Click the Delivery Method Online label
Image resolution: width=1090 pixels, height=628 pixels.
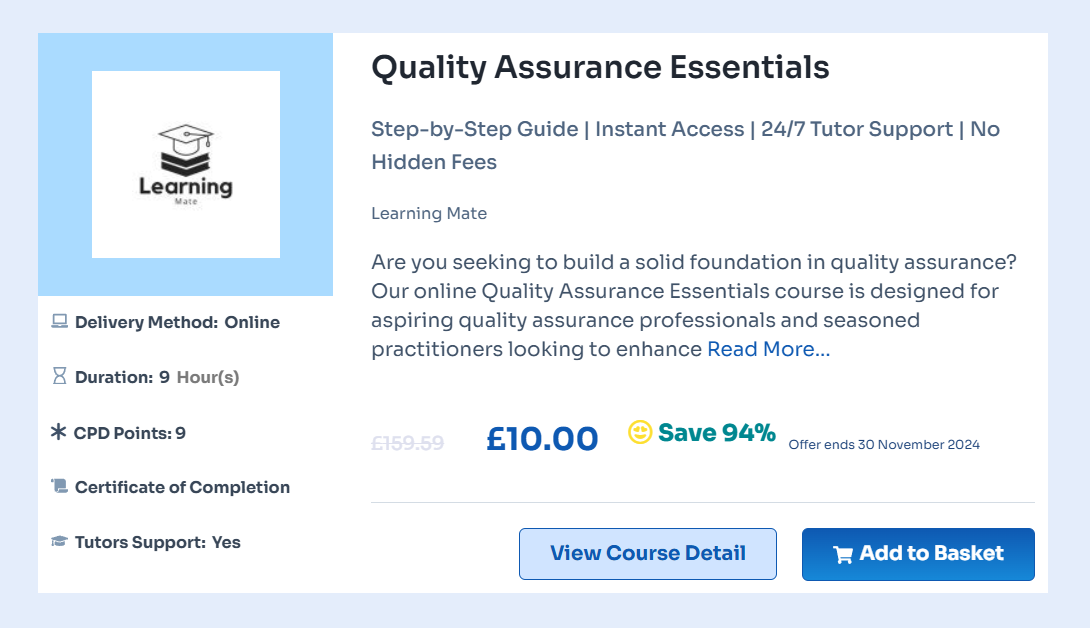pyautogui.click(x=177, y=322)
